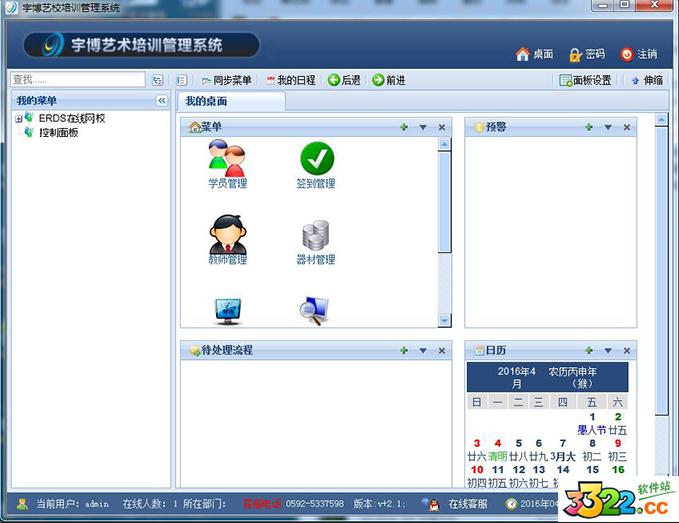Select calendar date 9 in calendar
This screenshot has width=679, height=523.
[x=618, y=450]
